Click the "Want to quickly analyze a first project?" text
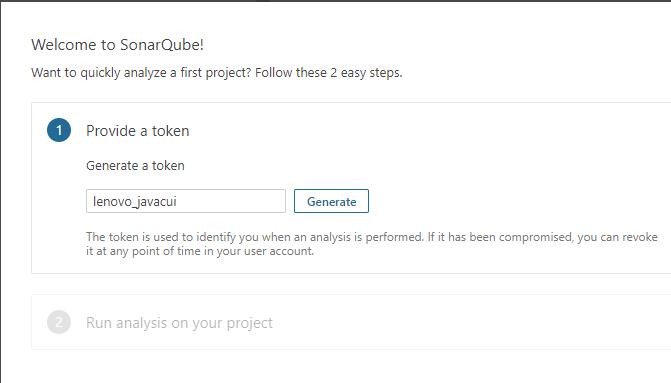This screenshot has height=383, width=671. tap(141, 73)
